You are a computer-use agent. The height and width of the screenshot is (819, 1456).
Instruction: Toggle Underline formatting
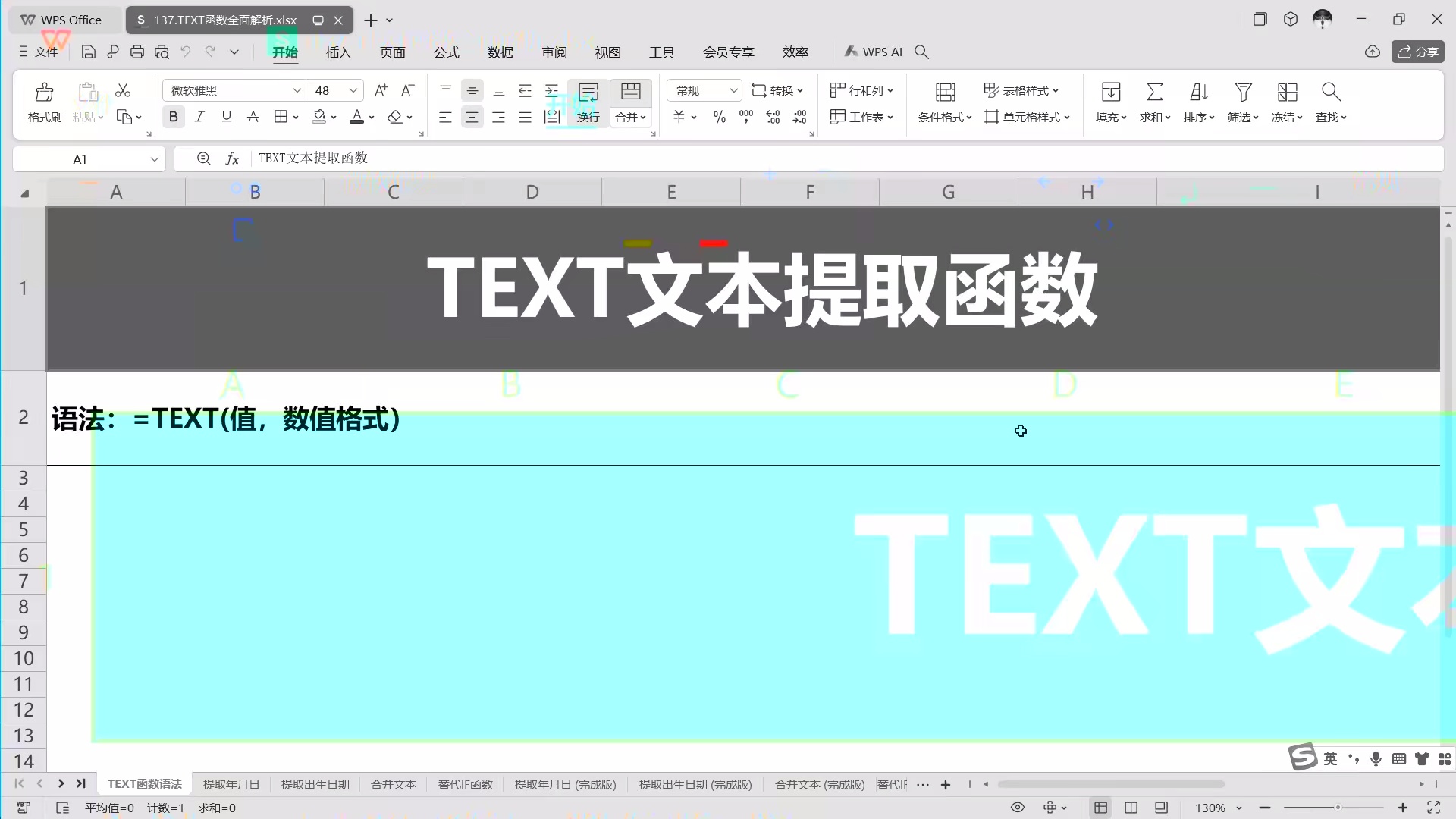click(226, 117)
